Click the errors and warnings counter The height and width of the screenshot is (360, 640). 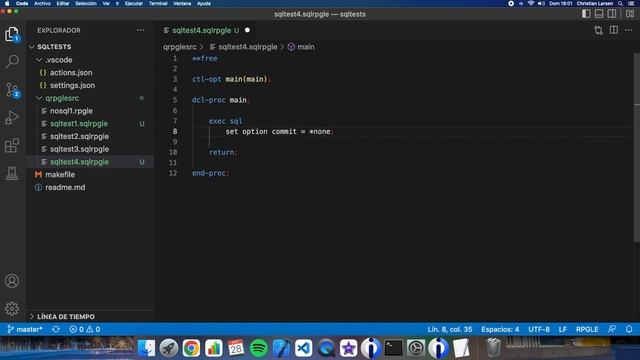(x=84, y=329)
